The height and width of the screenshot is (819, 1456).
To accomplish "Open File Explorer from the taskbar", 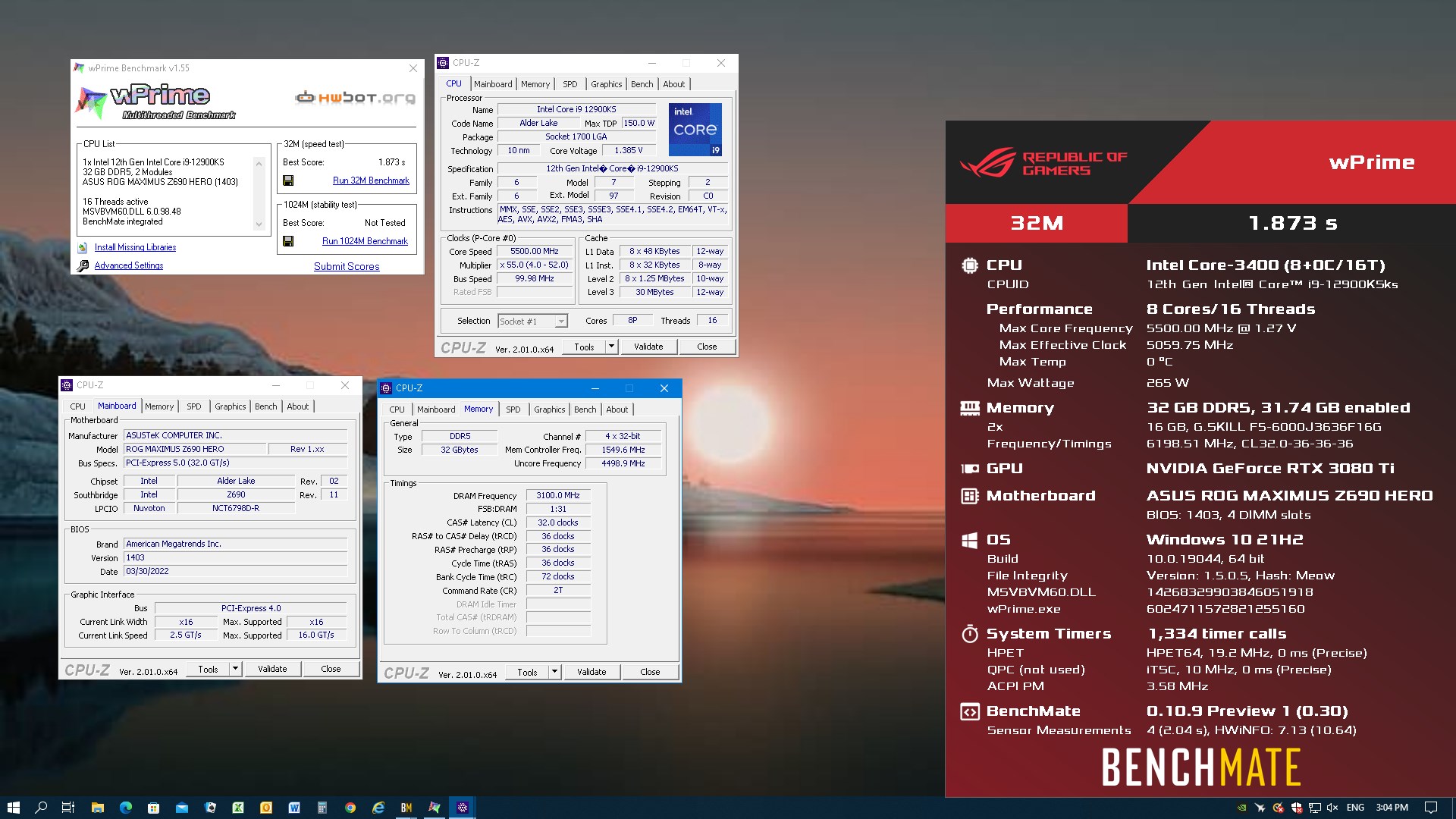I will click(97, 808).
